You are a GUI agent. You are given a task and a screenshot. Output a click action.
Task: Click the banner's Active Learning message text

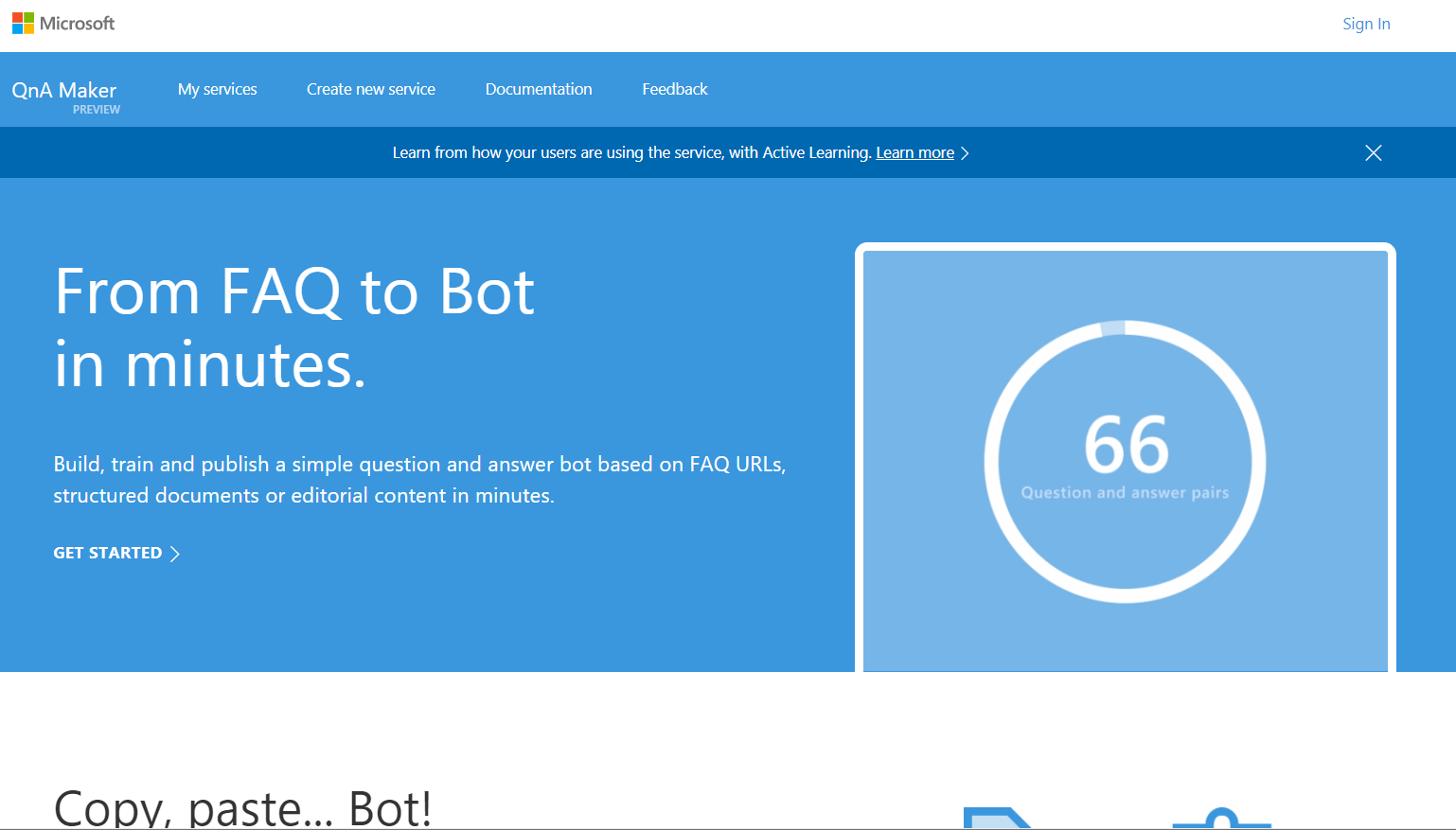(x=631, y=152)
